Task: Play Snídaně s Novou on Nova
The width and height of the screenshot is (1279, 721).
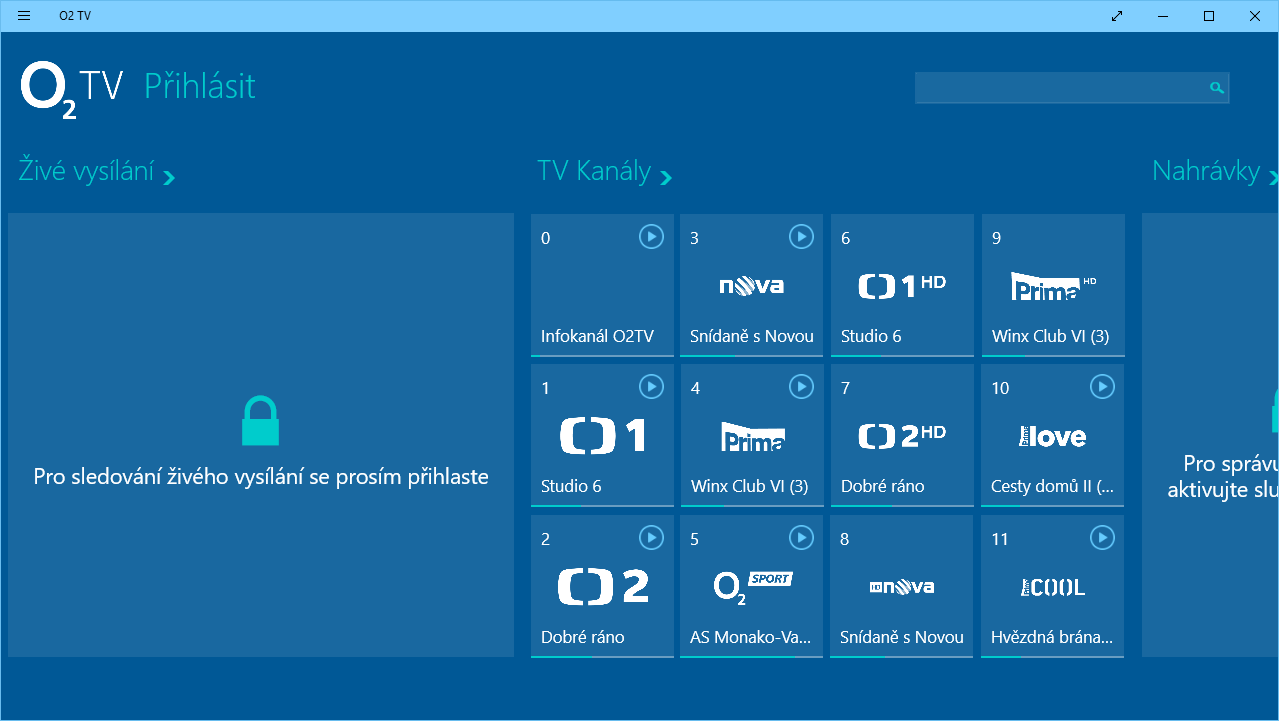Action: point(801,237)
